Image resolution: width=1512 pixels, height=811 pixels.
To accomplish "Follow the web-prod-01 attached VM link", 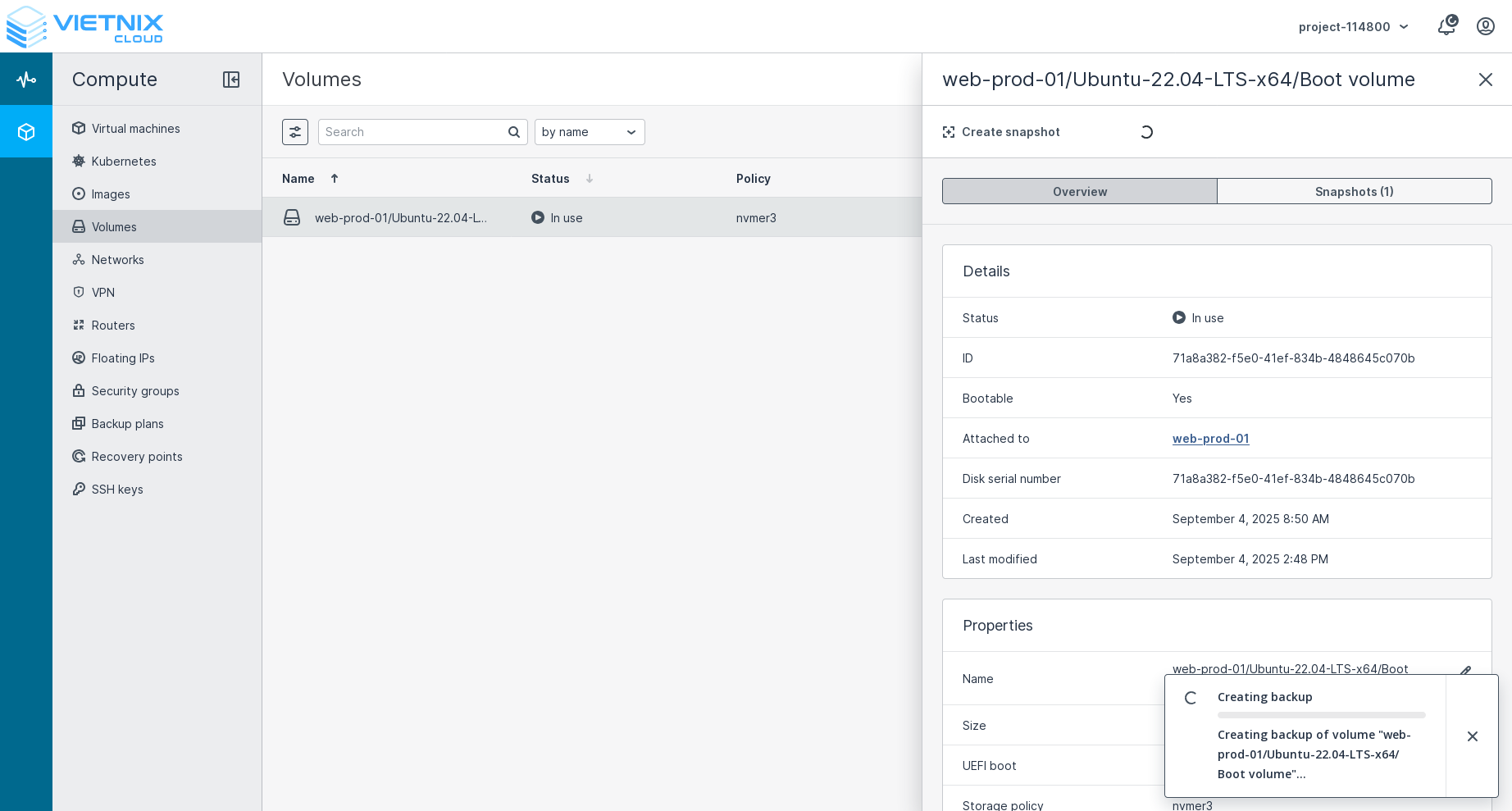I will click(1210, 439).
